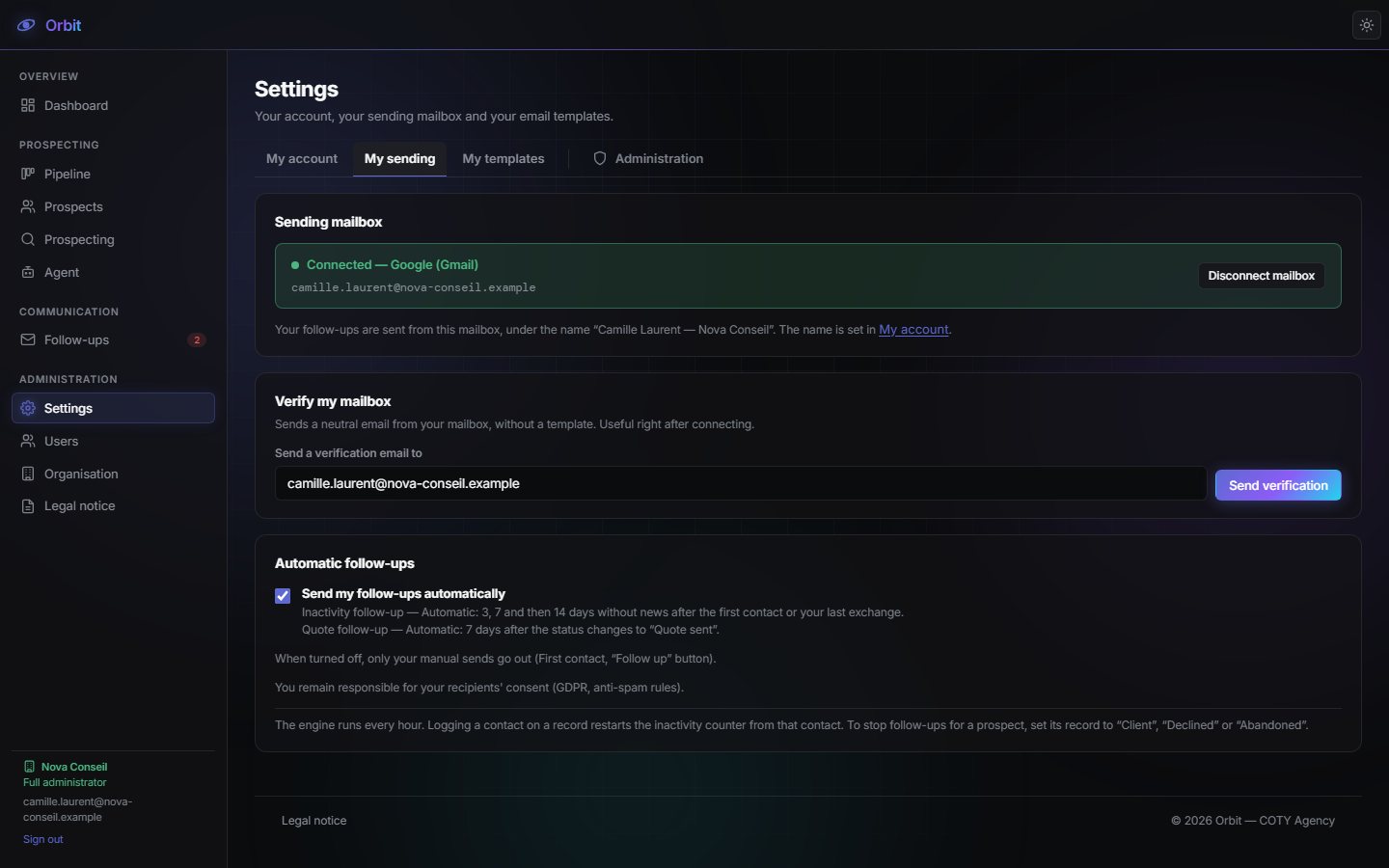
Task: Click the verification email address field
Action: [741, 484]
